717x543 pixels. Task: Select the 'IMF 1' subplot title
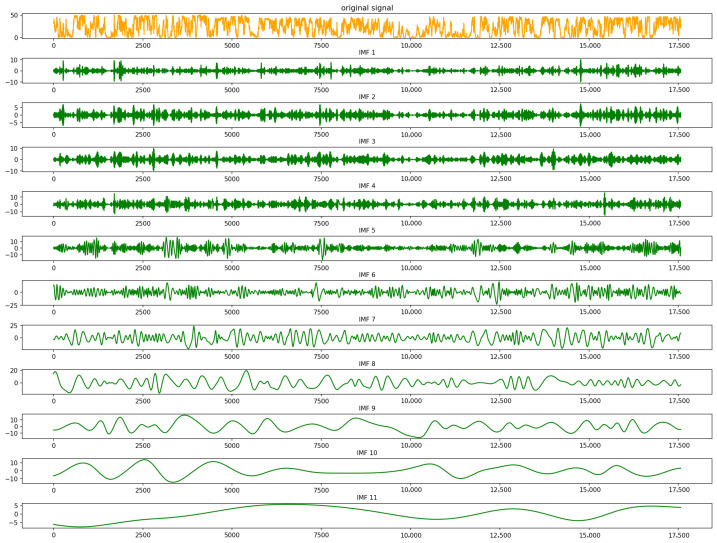(367, 53)
